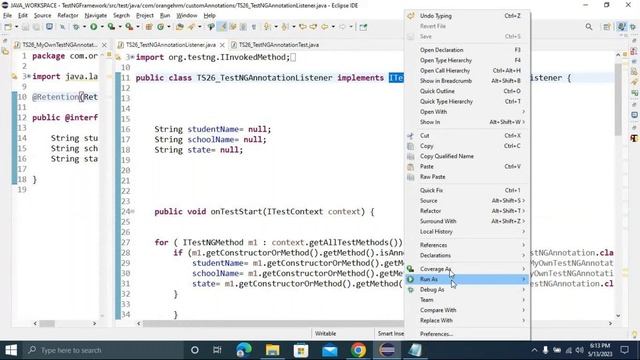Choose Open Call Hierarchy menu entry
Image resolution: width=640 pixels, height=360 pixels.
(x=467, y=71)
